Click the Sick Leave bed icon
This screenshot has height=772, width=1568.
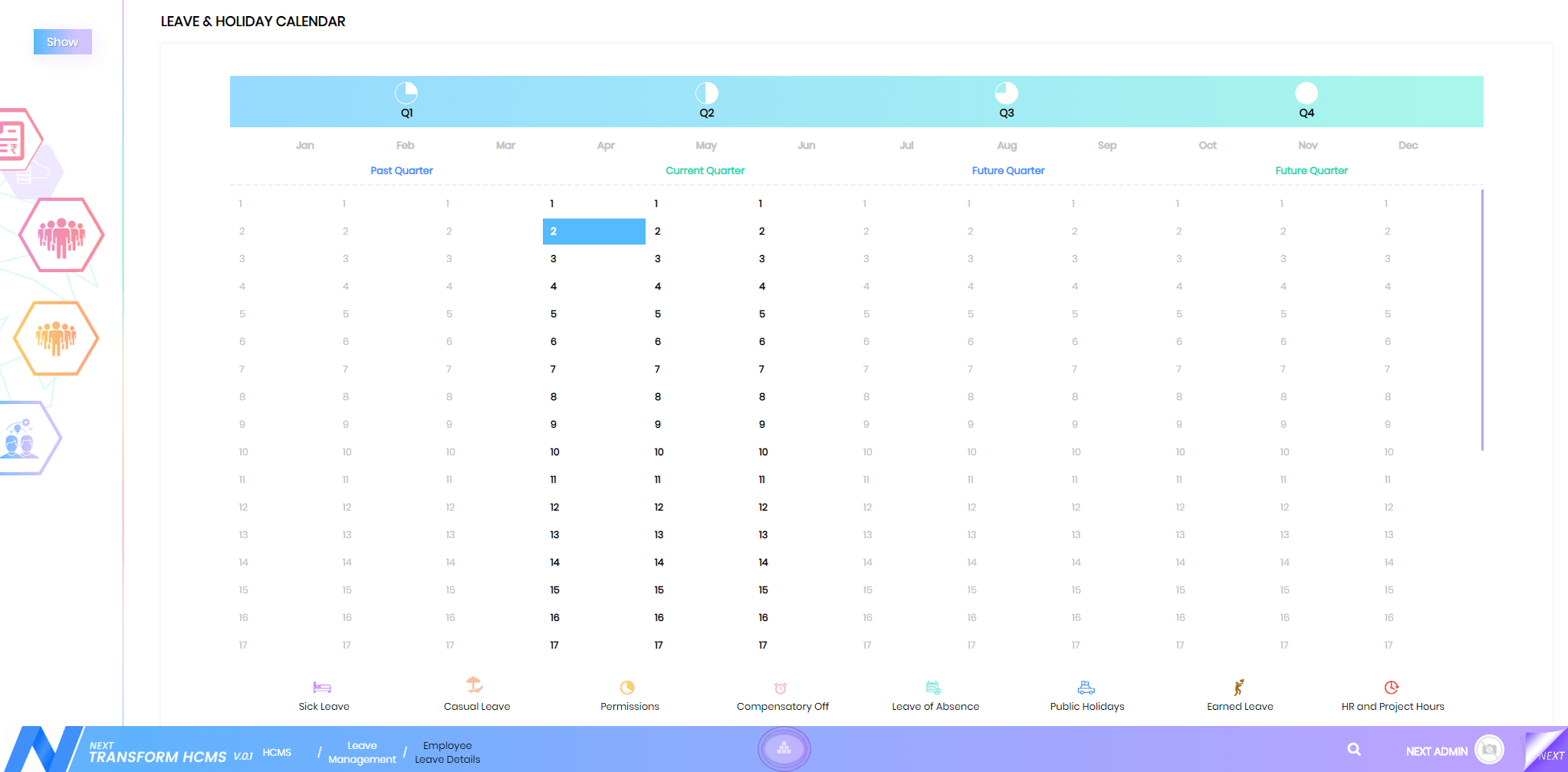pyautogui.click(x=322, y=688)
